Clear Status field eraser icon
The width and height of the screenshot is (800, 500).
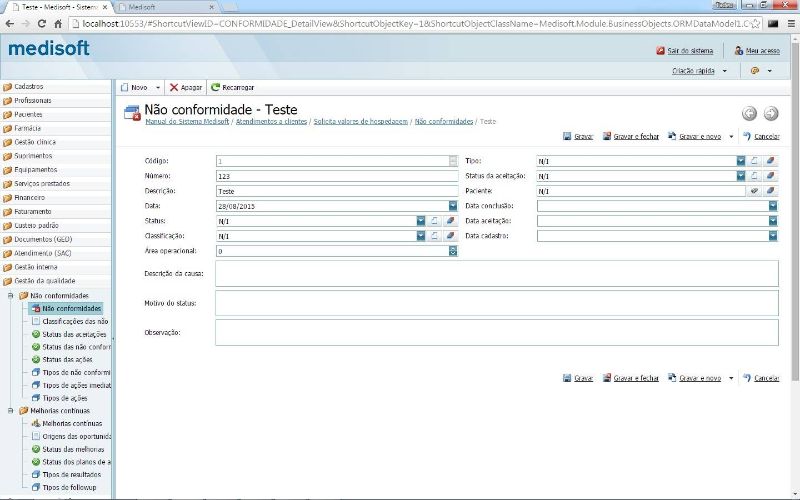[450, 221]
